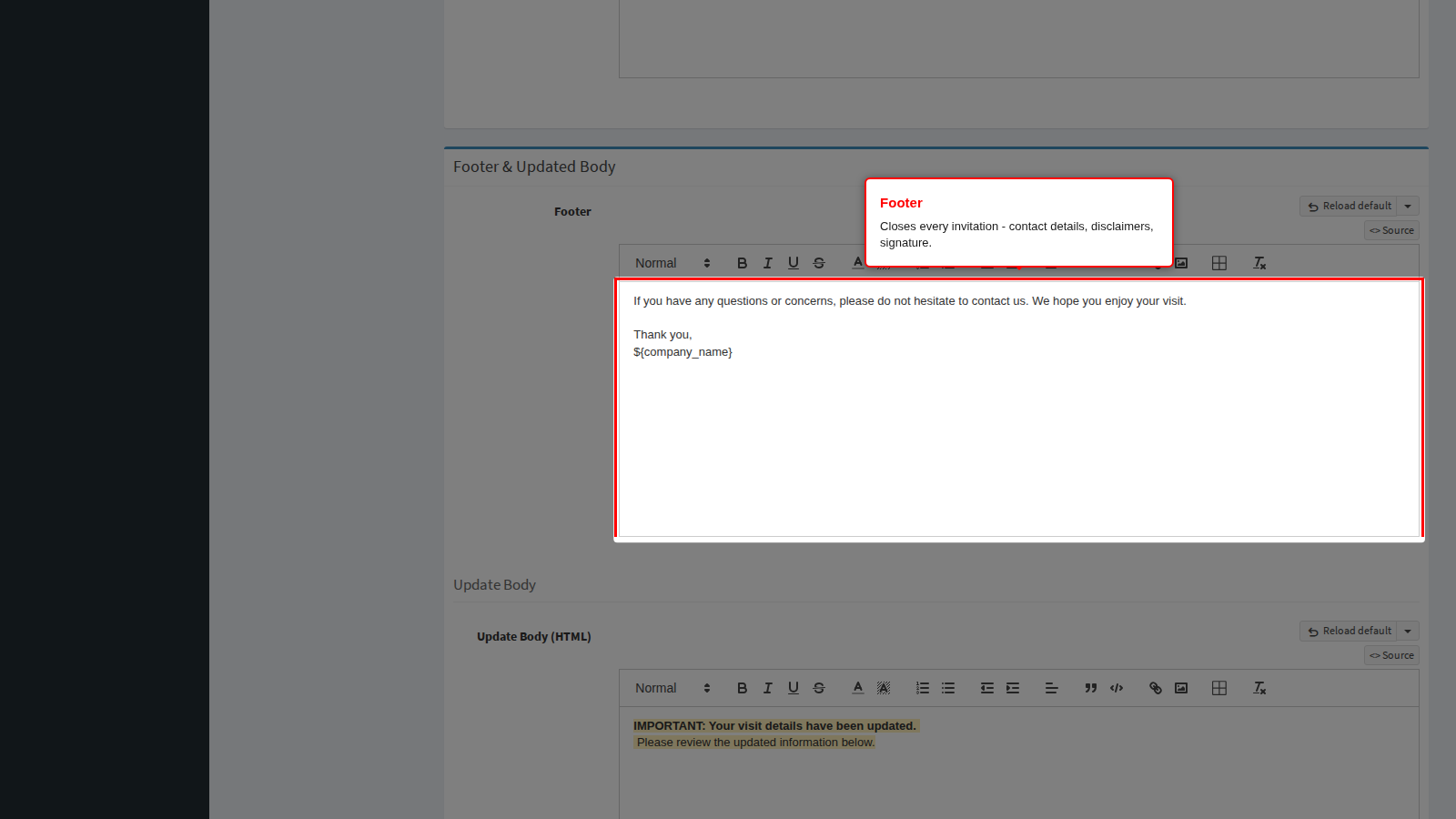Decrease indent in the Update Body toolbar
The width and height of the screenshot is (1456, 819).
[986, 688]
